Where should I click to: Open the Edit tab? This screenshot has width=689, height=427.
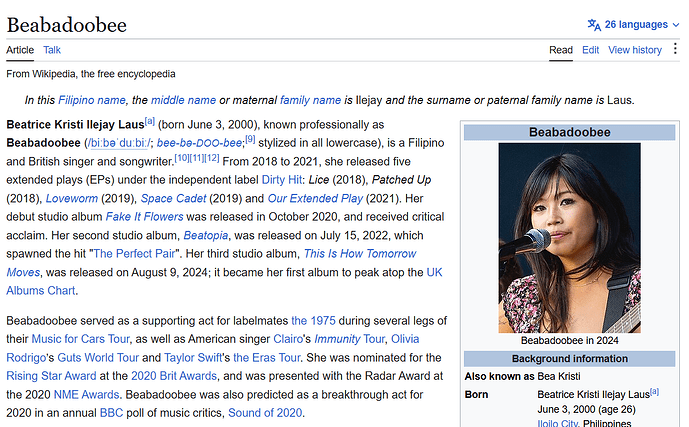coord(590,50)
